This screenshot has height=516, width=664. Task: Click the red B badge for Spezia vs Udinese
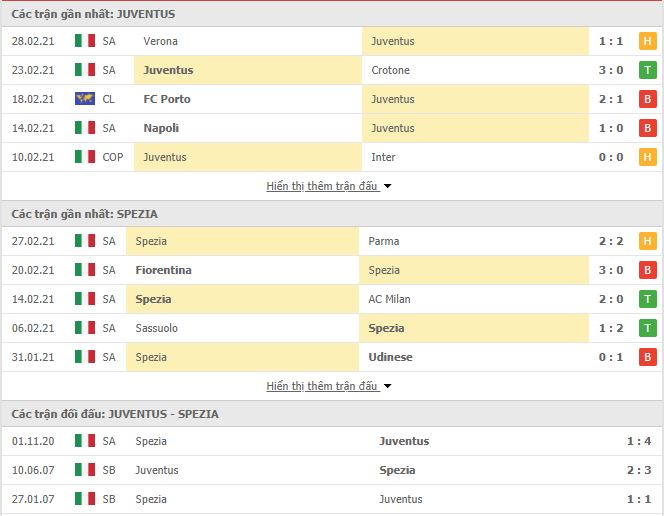tap(647, 357)
